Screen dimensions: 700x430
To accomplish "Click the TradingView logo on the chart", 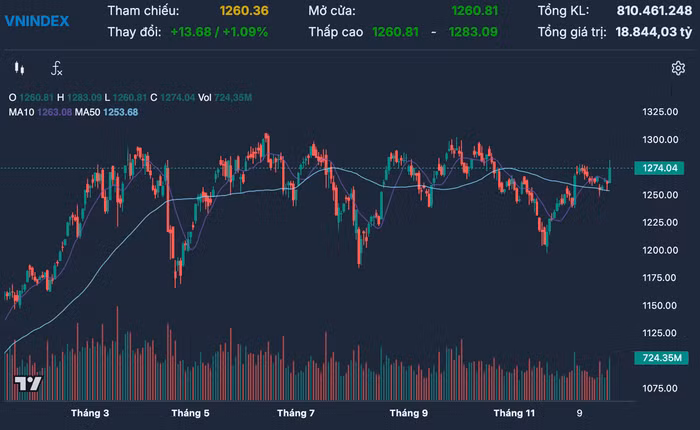I will click(27, 385).
